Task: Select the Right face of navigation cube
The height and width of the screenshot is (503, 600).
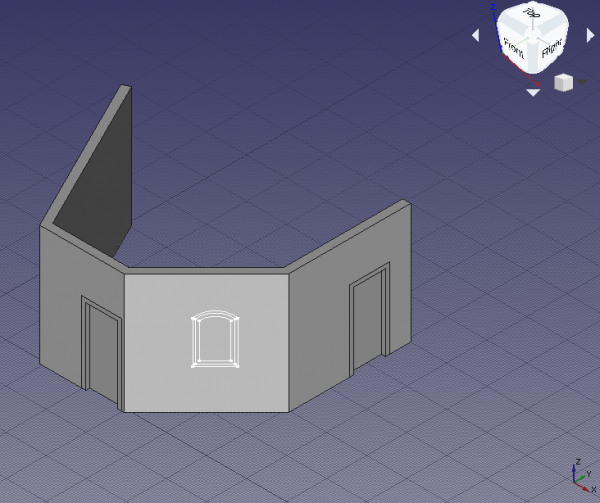Action: click(551, 49)
